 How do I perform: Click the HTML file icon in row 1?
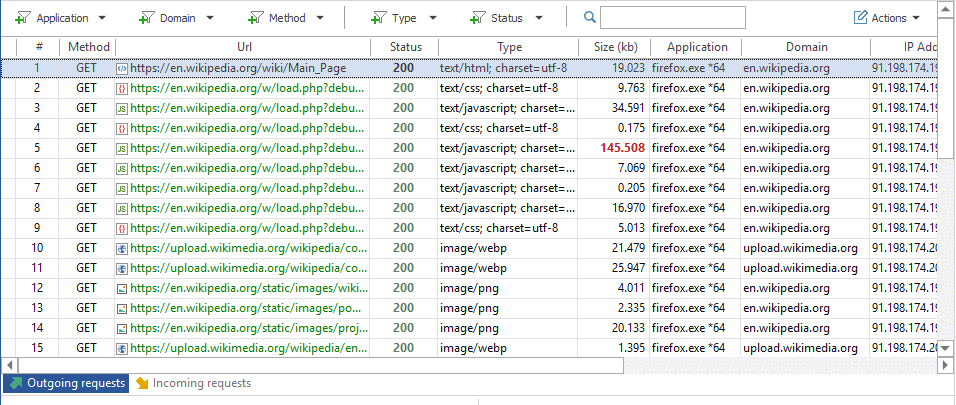(x=122, y=68)
